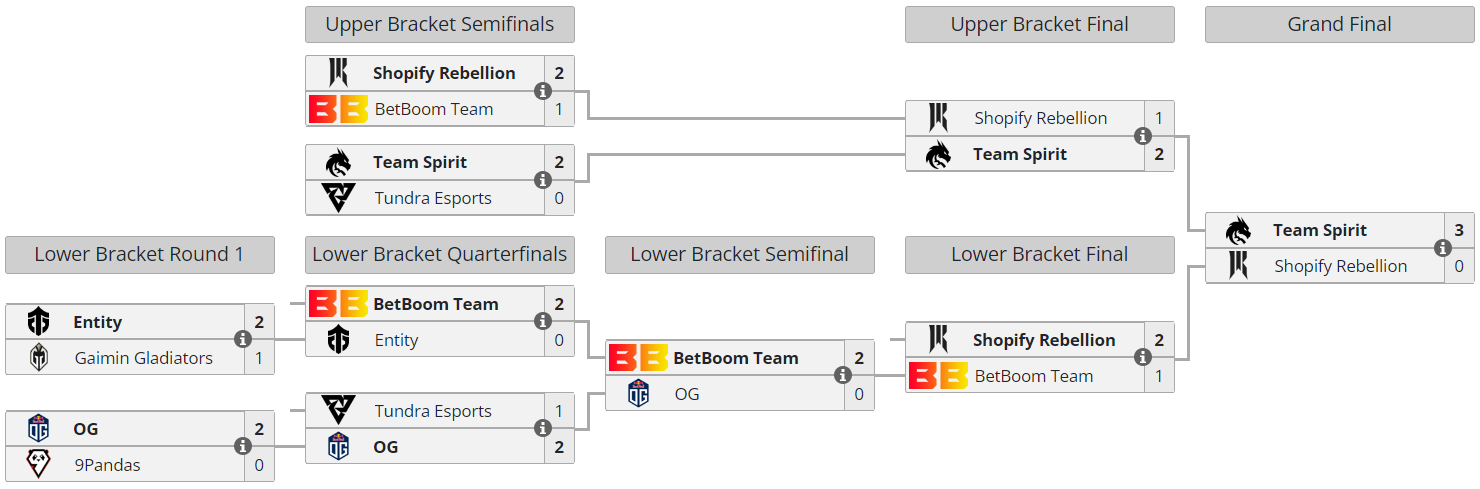Show details of Entity vs Gaimin Gladiators
This screenshot has height=489, width=1480.
click(x=242, y=339)
